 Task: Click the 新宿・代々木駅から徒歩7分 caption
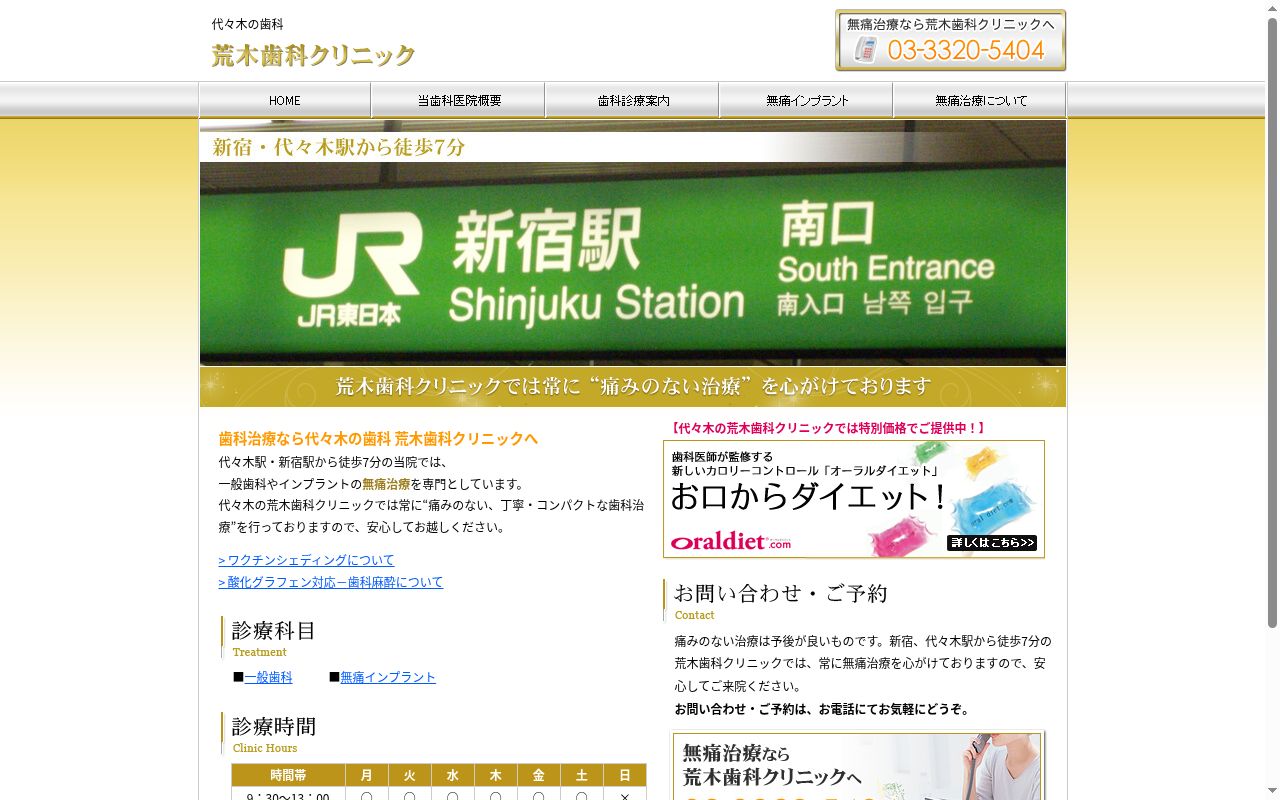(x=339, y=147)
